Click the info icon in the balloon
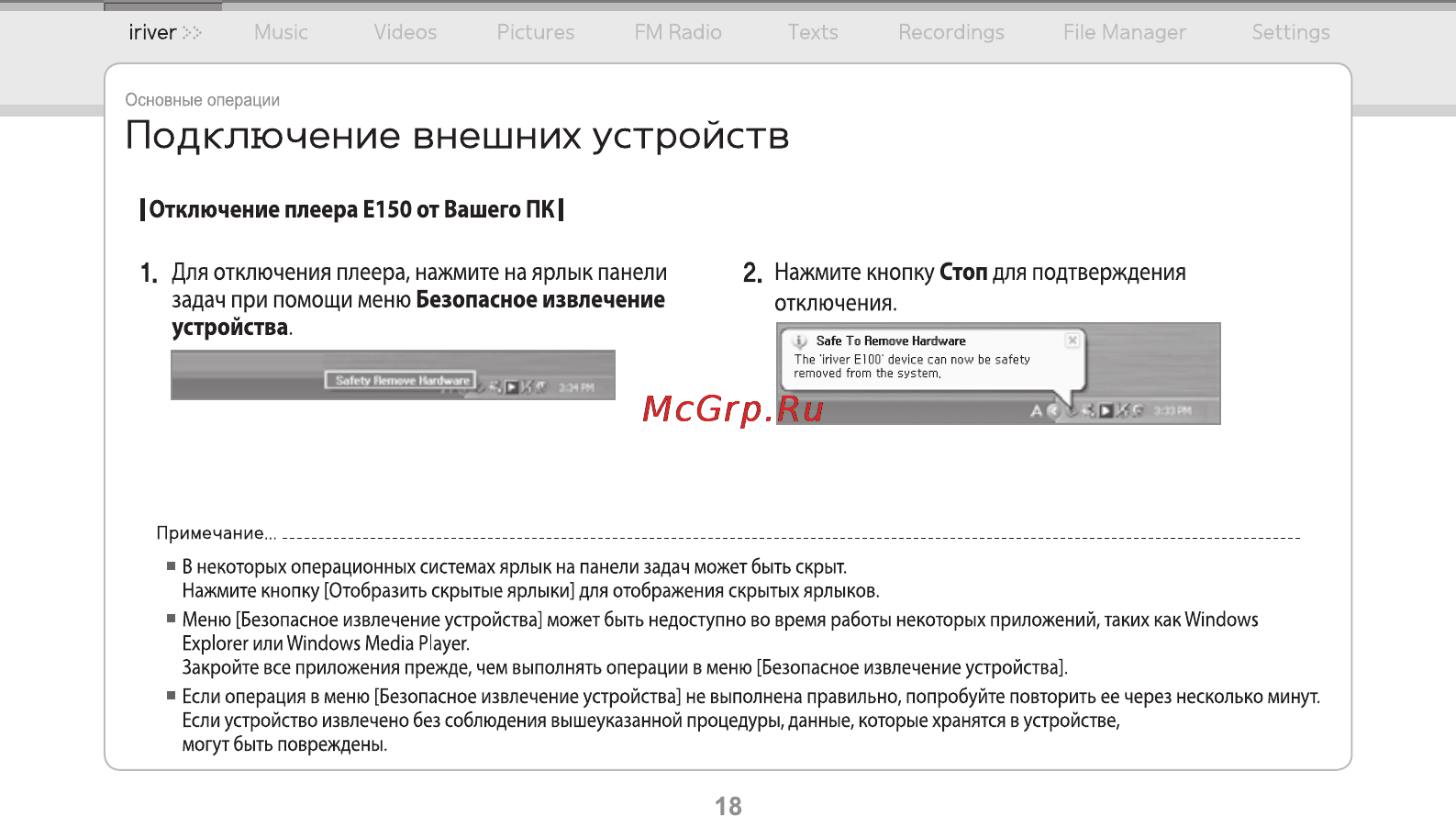 (x=800, y=341)
